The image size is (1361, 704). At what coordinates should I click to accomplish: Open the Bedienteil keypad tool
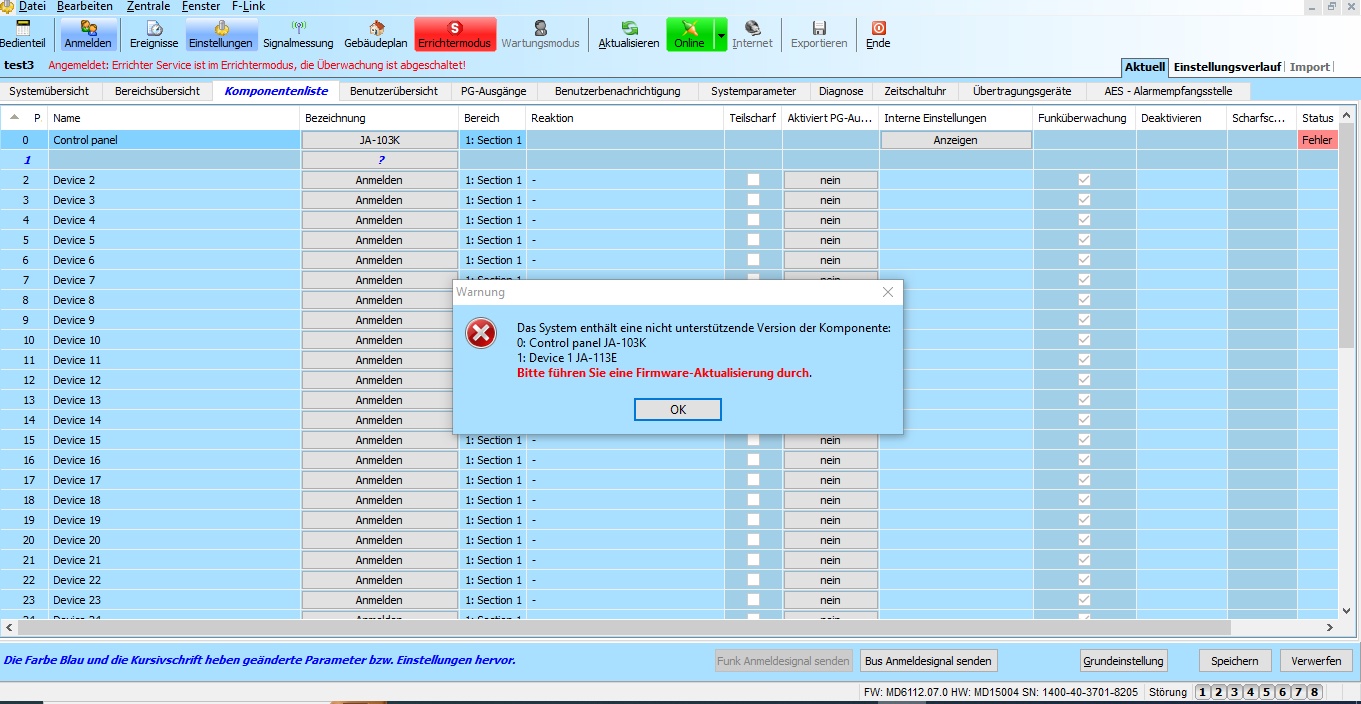[22, 34]
